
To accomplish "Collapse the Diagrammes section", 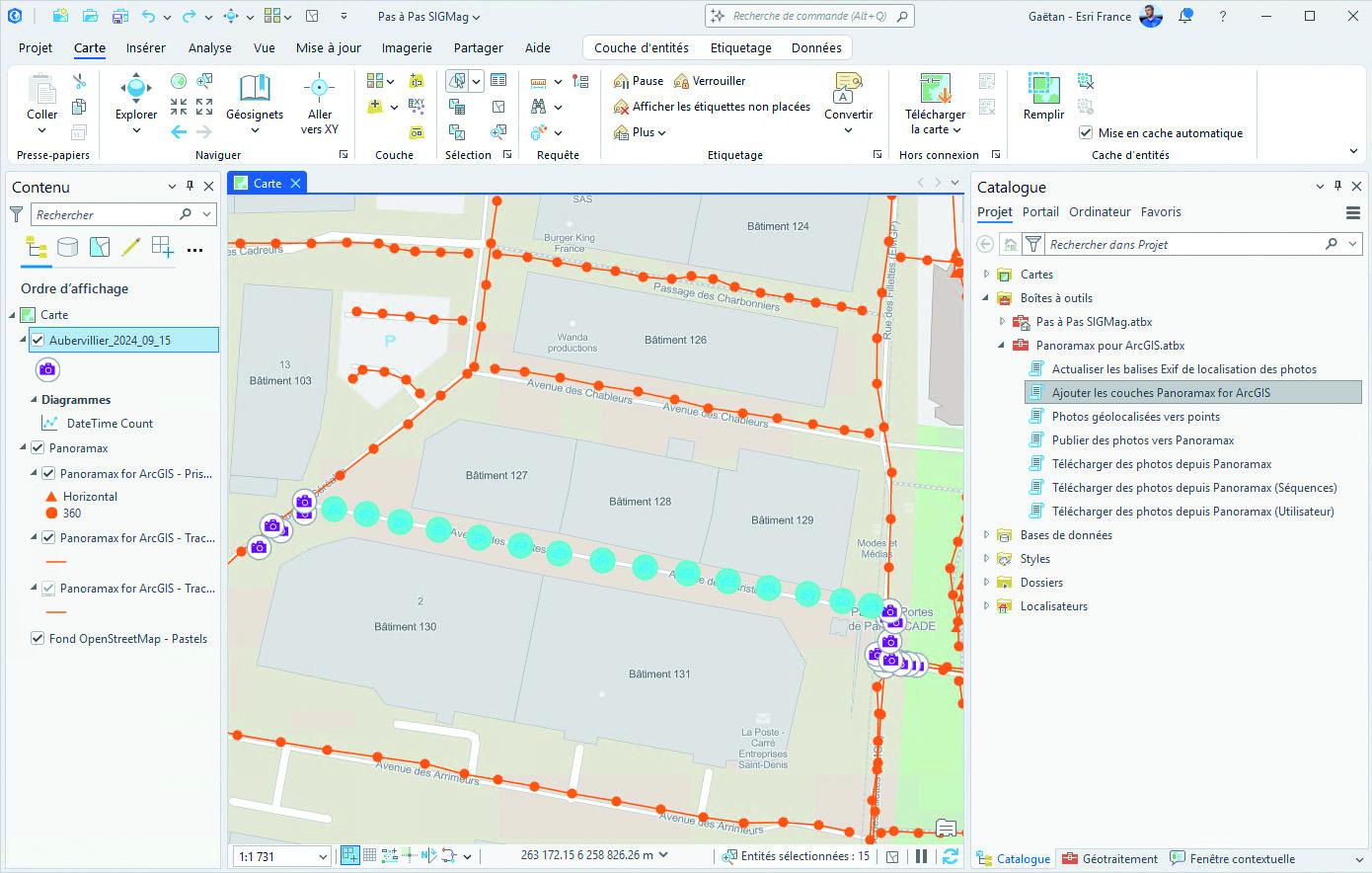I will [33, 400].
